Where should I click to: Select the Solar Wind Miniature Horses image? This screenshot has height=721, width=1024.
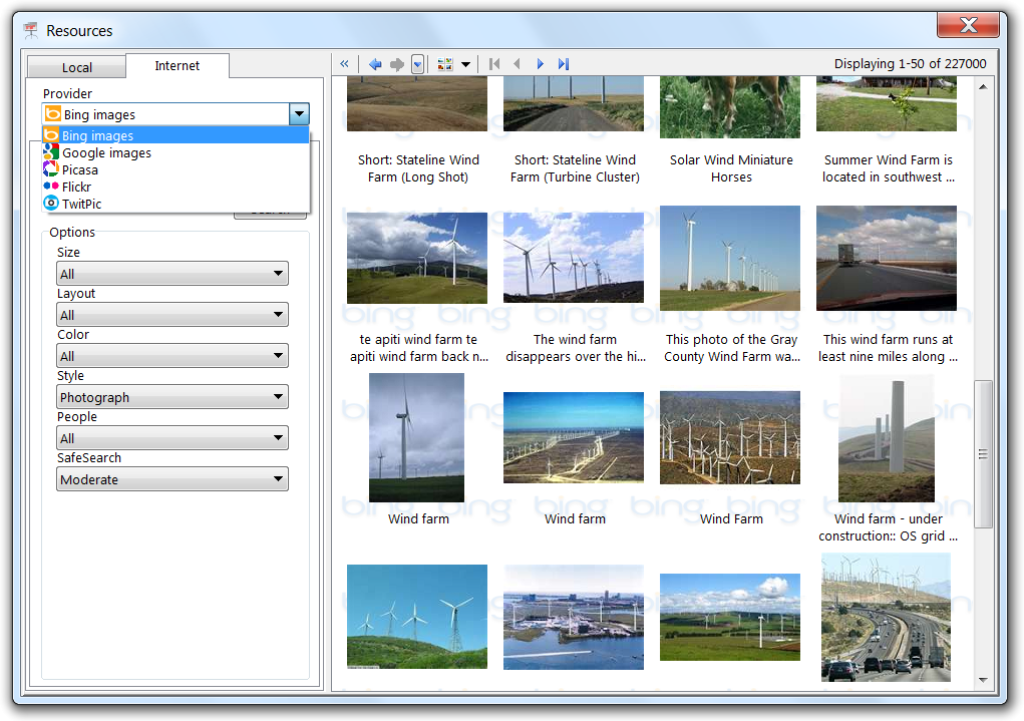(730, 106)
